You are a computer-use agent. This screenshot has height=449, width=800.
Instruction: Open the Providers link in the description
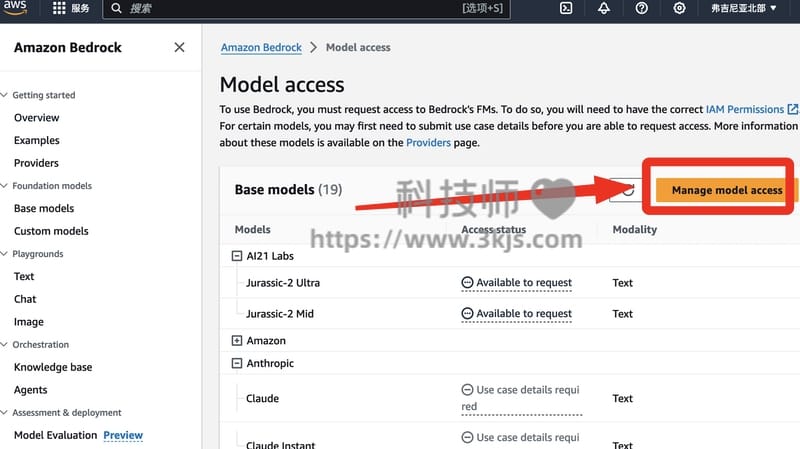pyautogui.click(x=428, y=143)
